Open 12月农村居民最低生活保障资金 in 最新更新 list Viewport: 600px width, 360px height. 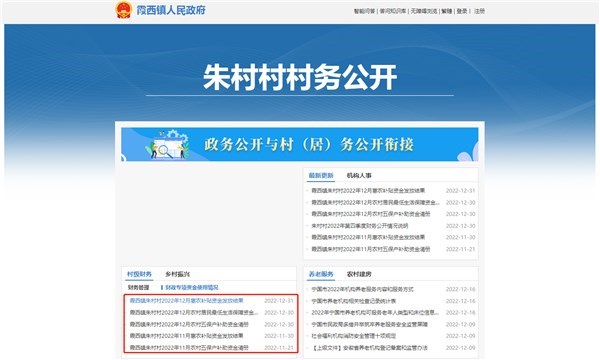375,202
